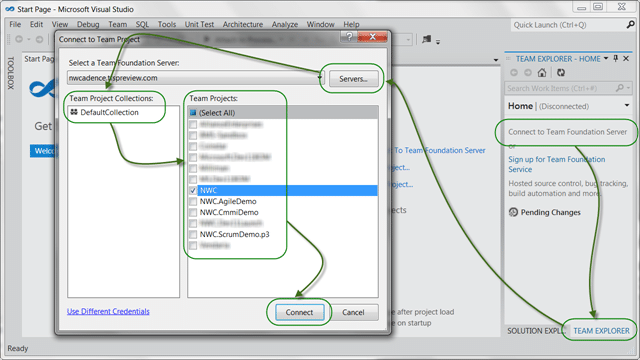Toggle the (Select All) checkbox
The width and height of the screenshot is (640, 360).
[193, 113]
